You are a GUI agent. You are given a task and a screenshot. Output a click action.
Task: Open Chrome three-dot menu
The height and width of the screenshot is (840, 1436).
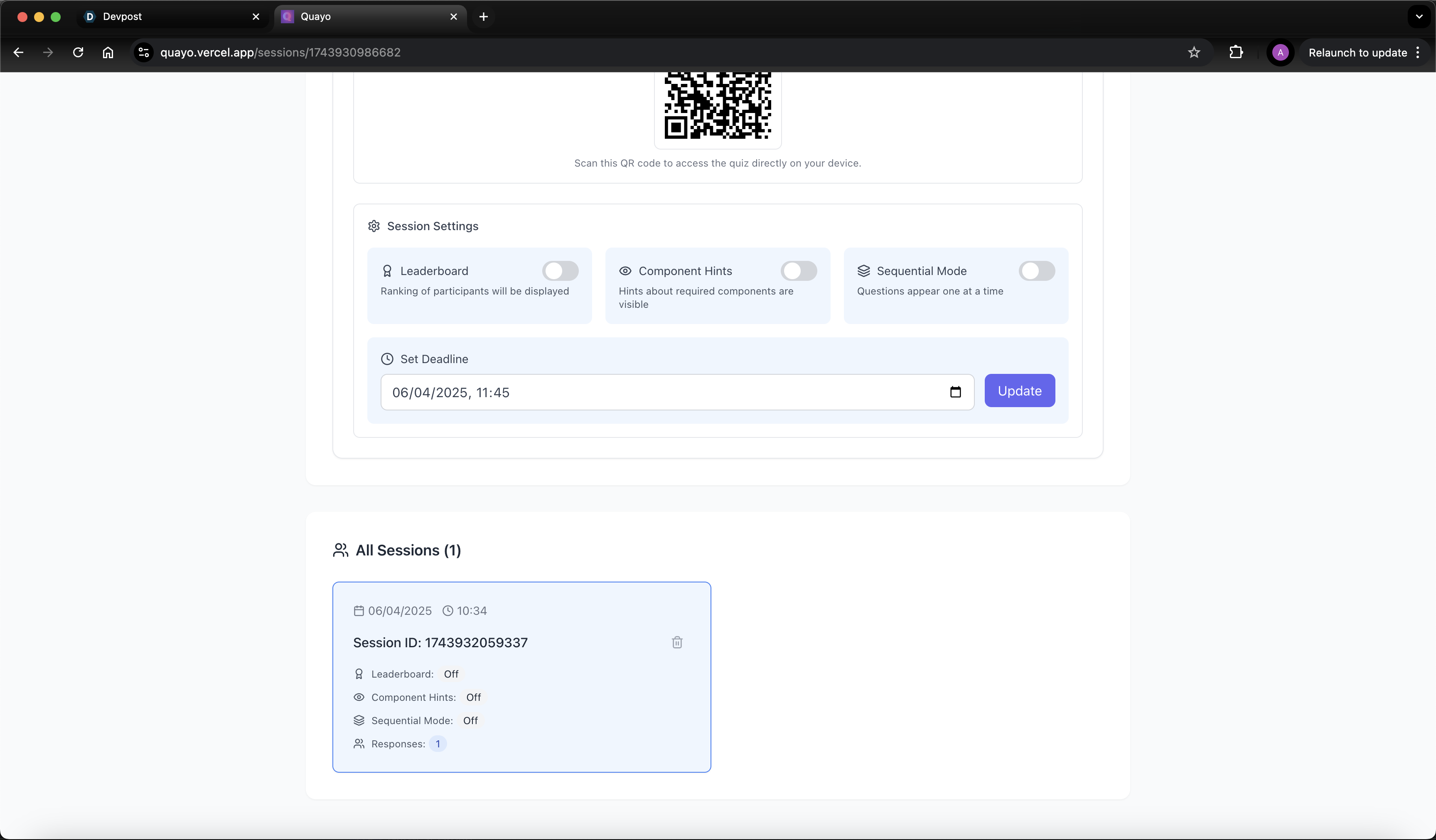pyautogui.click(x=1418, y=52)
